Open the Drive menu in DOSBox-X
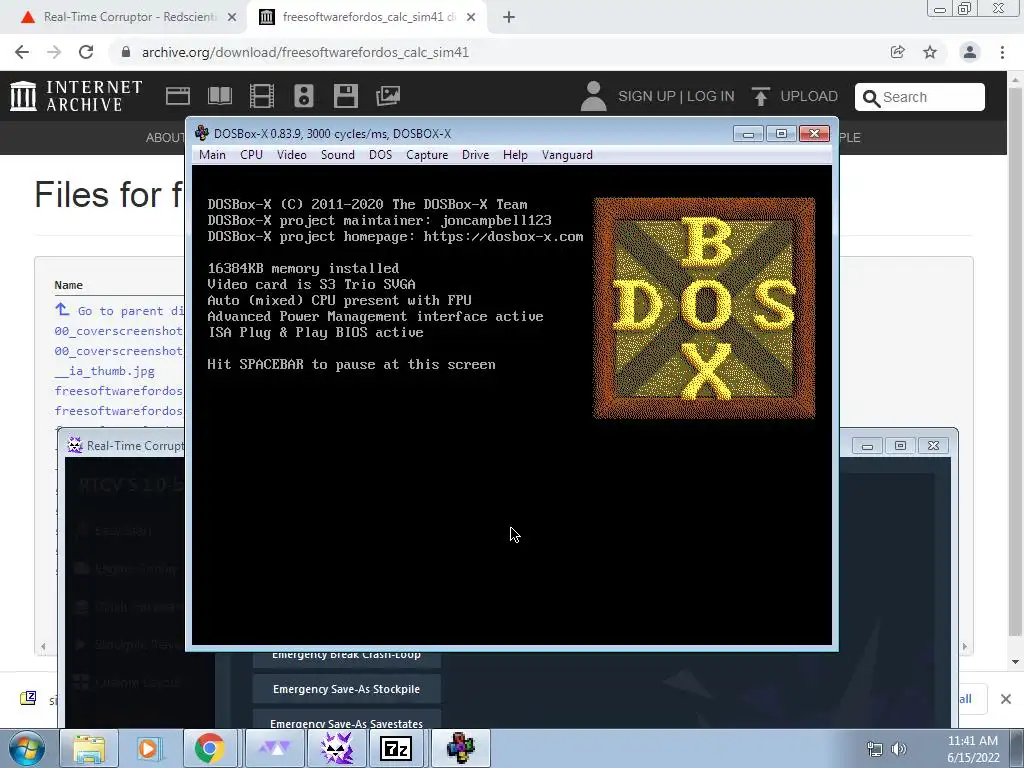The image size is (1024, 768). coord(475,155)
